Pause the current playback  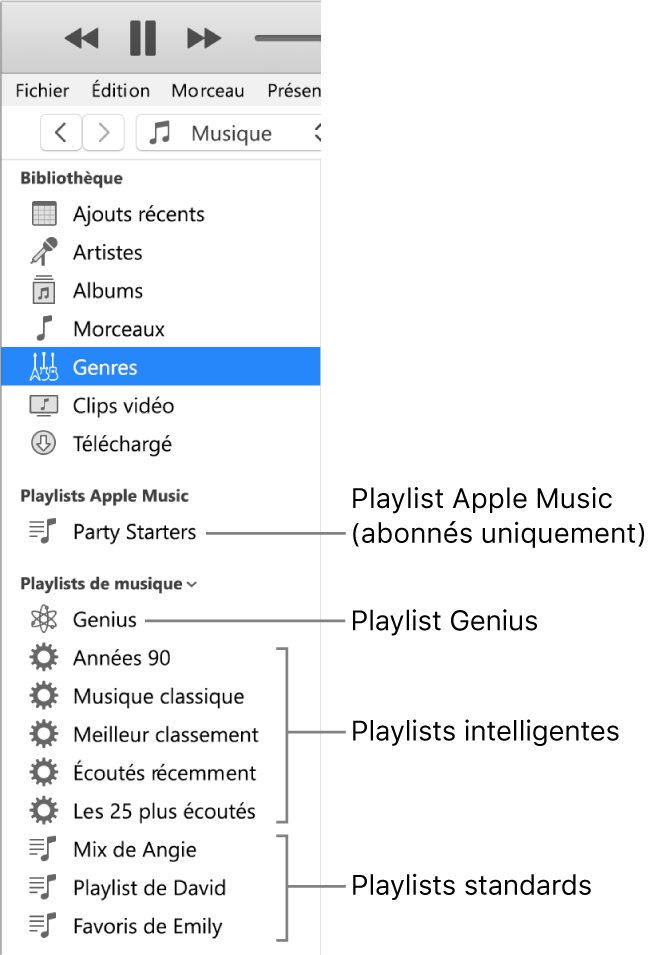(x=142, y=38)
